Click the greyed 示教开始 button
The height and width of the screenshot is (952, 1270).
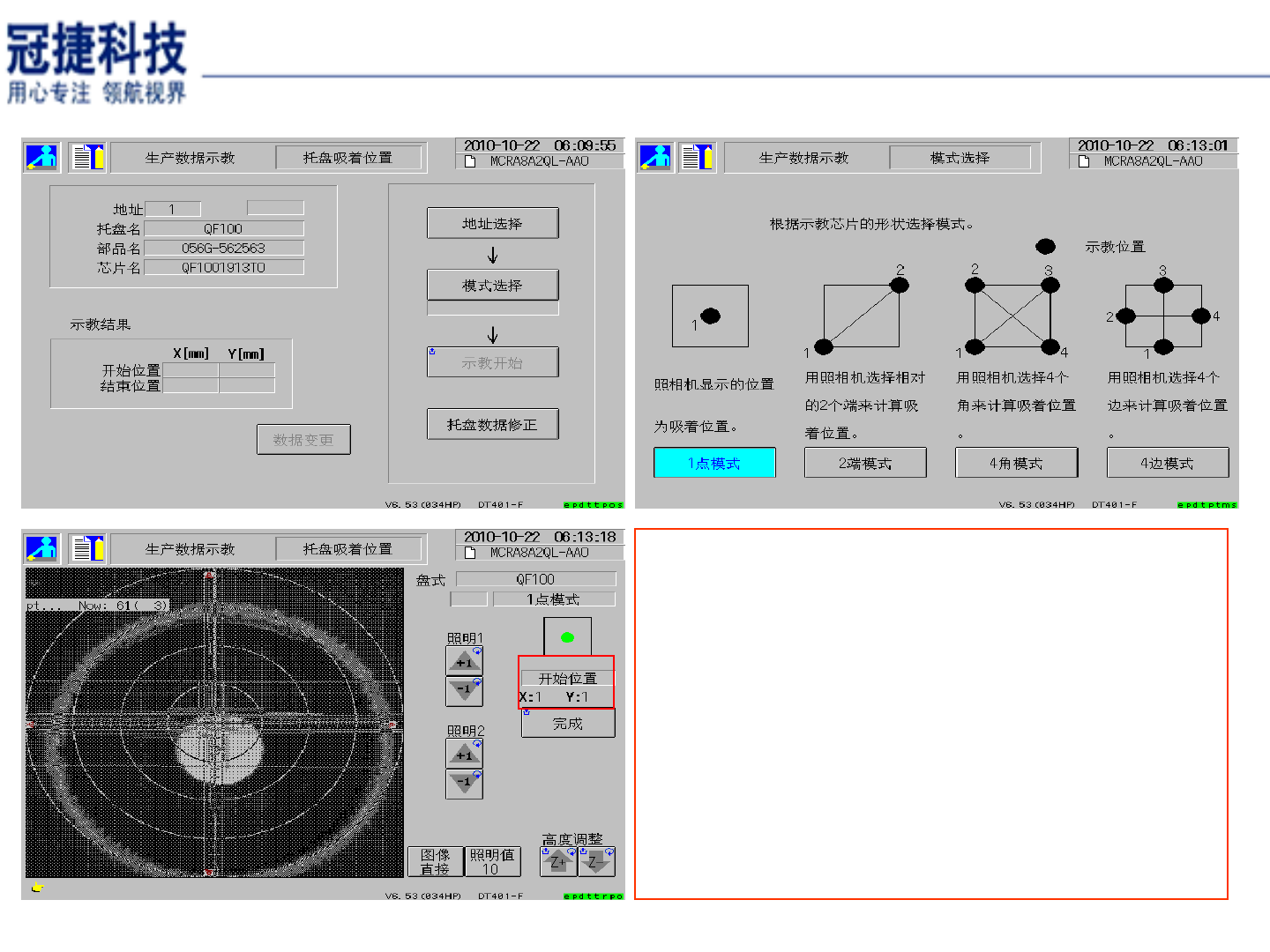[x=492, y=362]
